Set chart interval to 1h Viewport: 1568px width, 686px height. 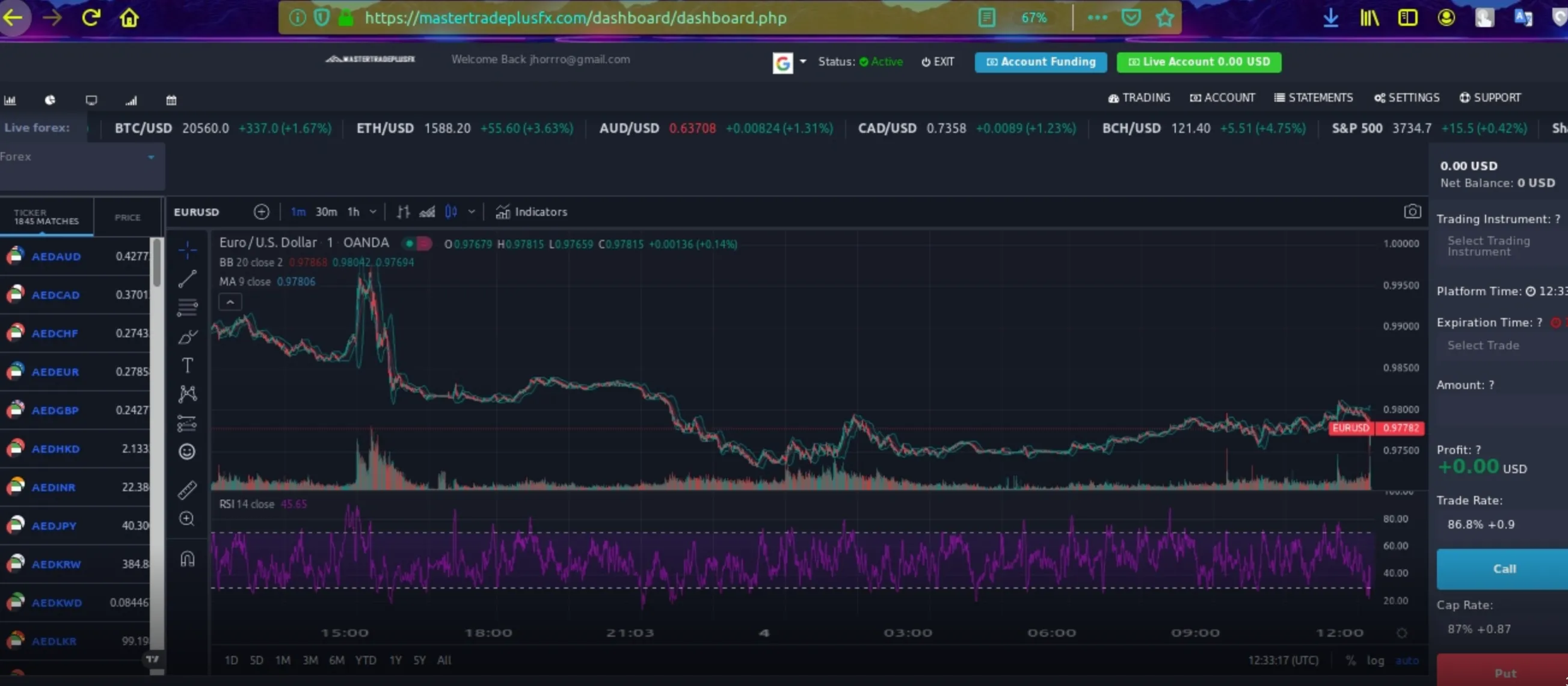pos(353,212)
